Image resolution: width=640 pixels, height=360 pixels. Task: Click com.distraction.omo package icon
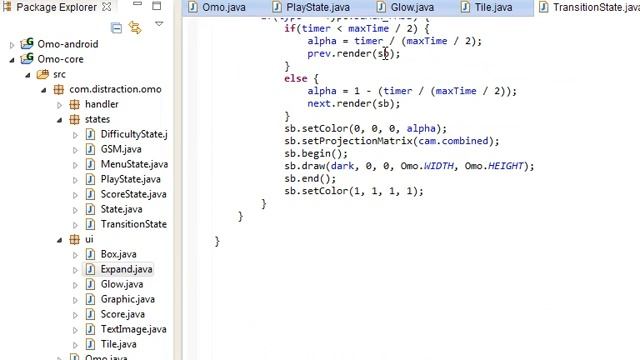pyautogui.click(x=59, y=89)
